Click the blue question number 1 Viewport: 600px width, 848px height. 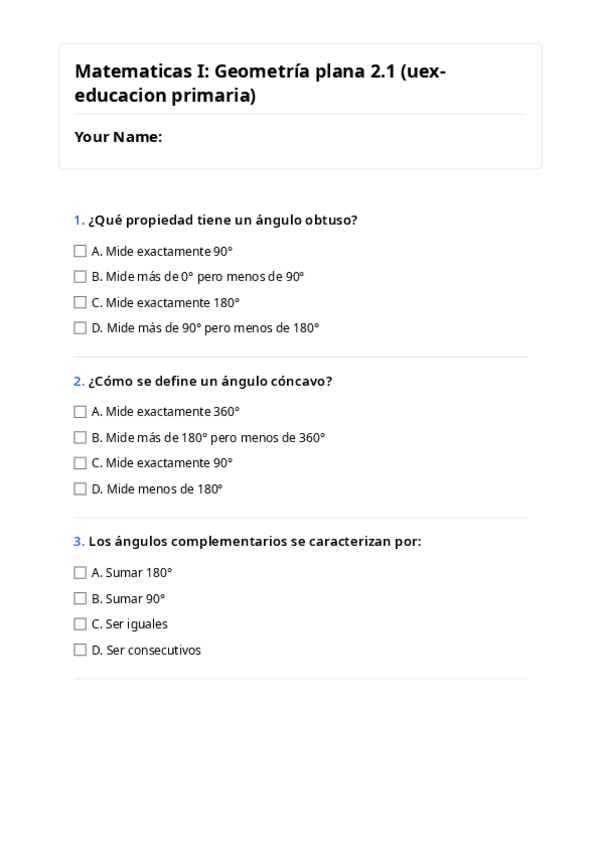(78, 220)
